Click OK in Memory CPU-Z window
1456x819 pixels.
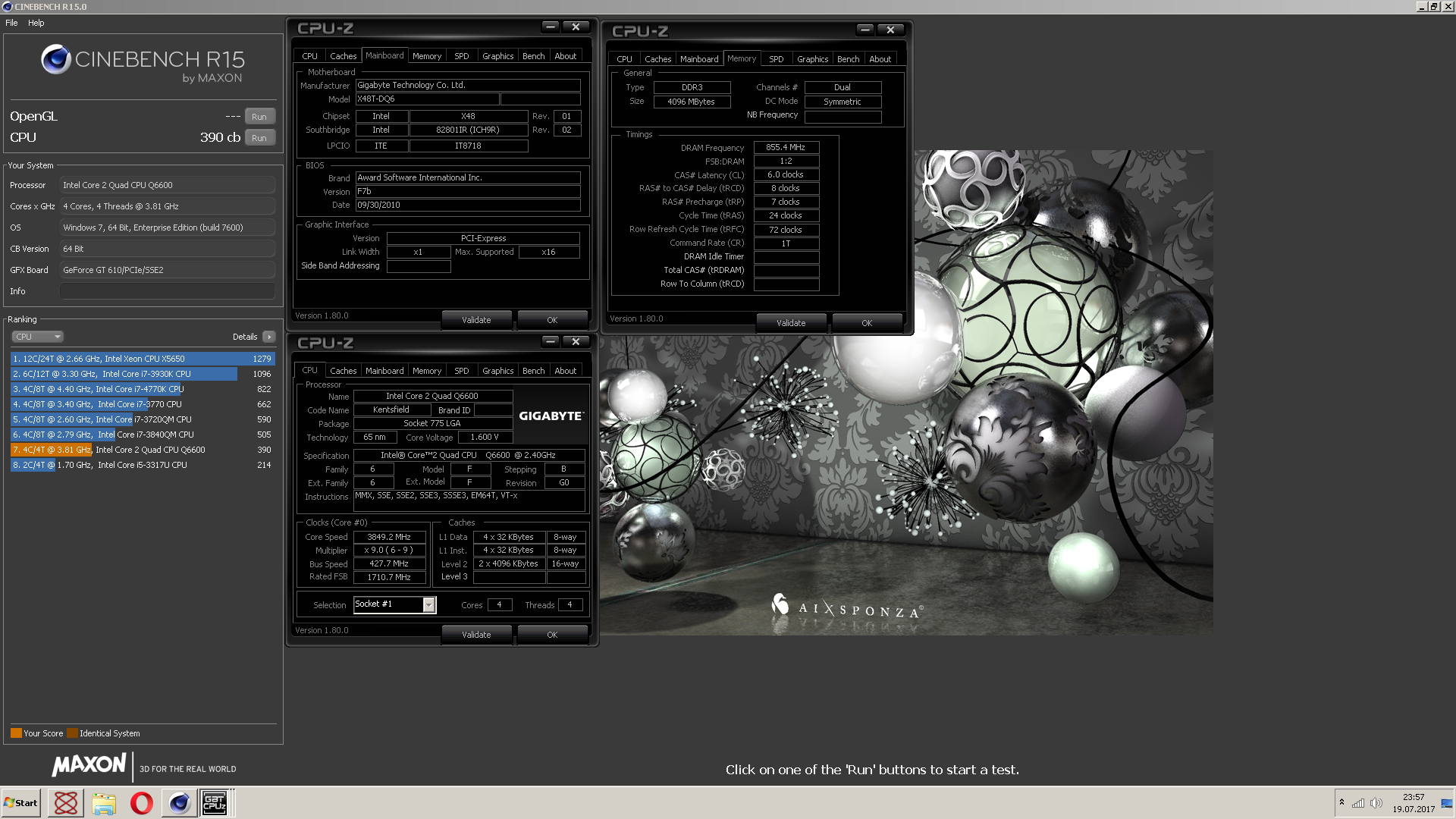867,323
